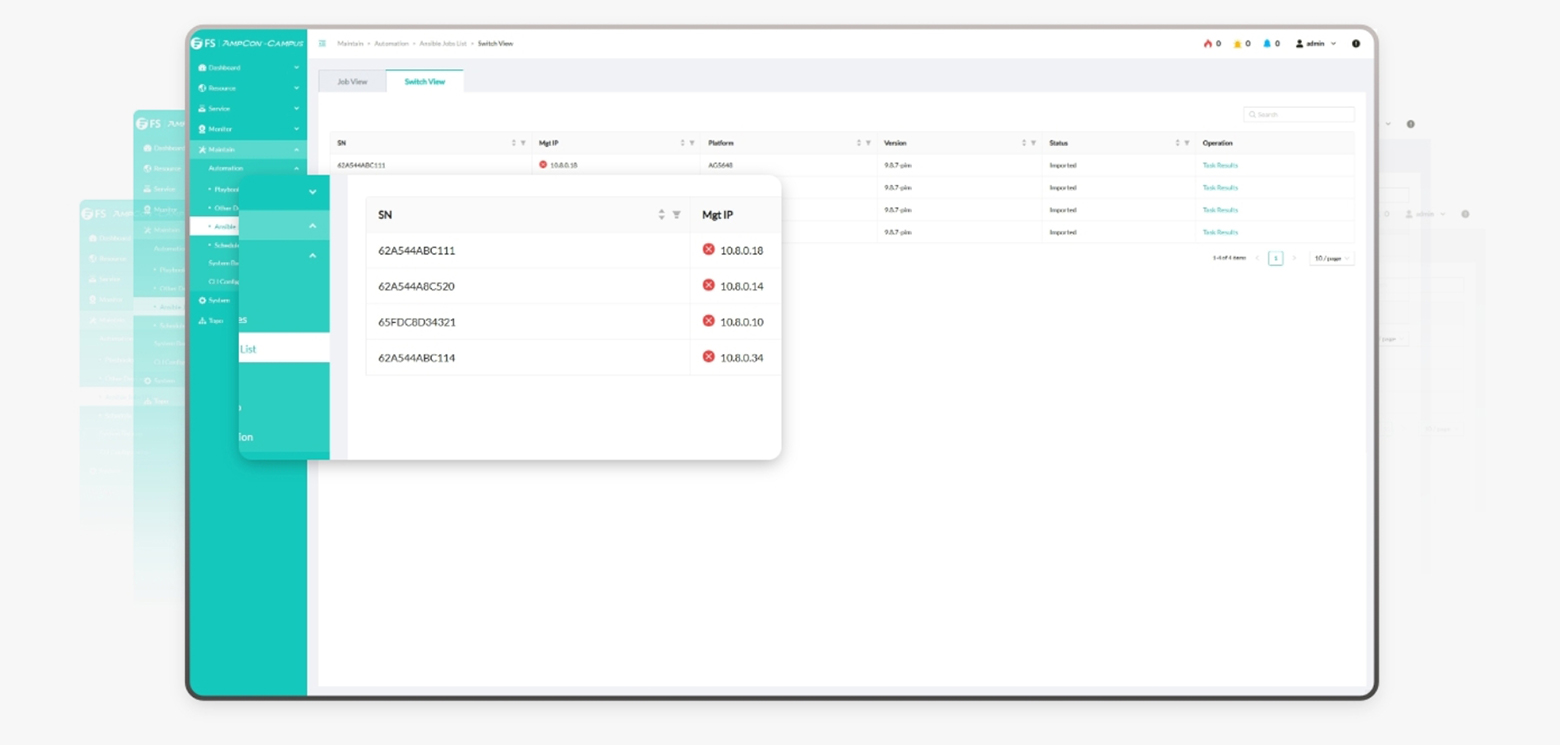The image size is (1560, 745).
Task: Click the Version column filter icon
Action: (1033, 143)
